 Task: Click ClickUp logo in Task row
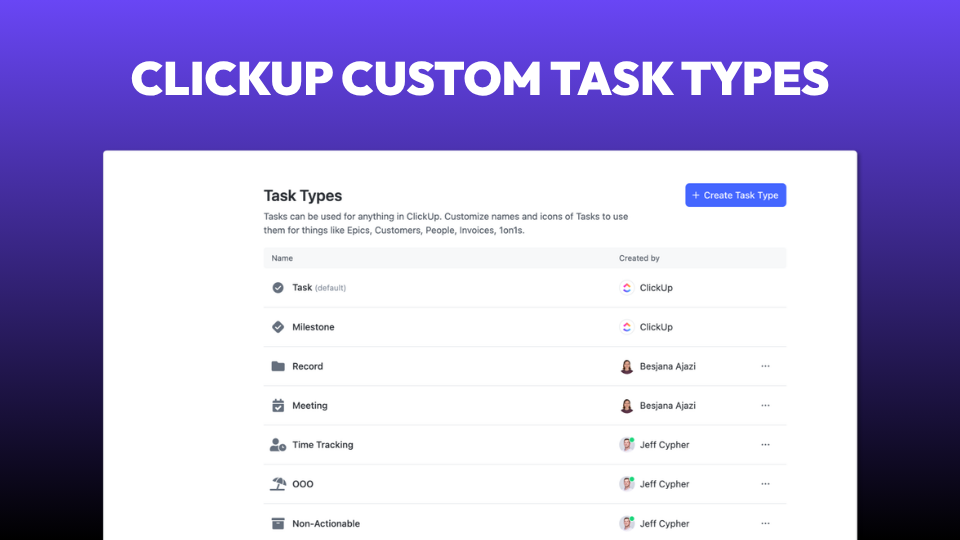coord(626,288)
